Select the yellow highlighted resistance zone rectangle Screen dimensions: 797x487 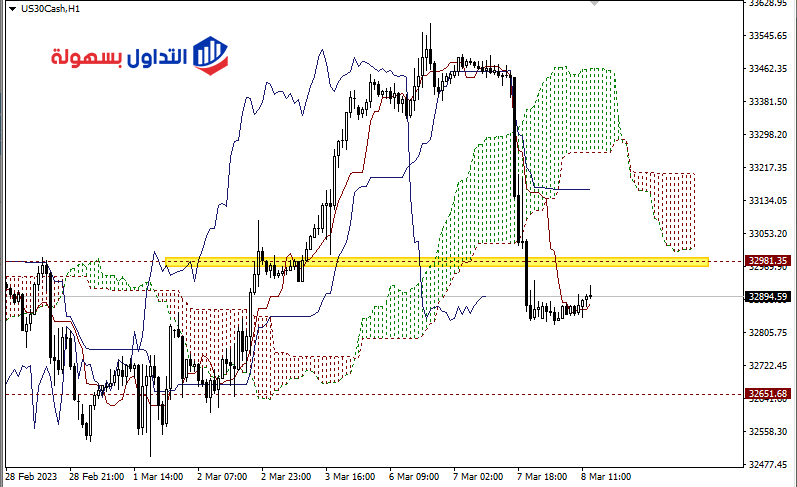point(437,262)
